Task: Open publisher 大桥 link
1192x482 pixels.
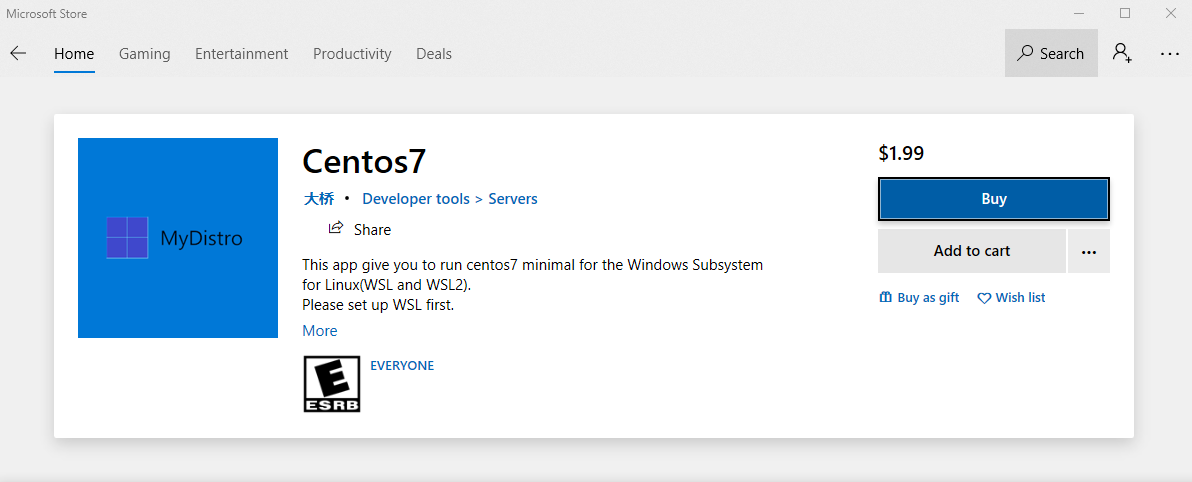Action: (x=319, y=199)
